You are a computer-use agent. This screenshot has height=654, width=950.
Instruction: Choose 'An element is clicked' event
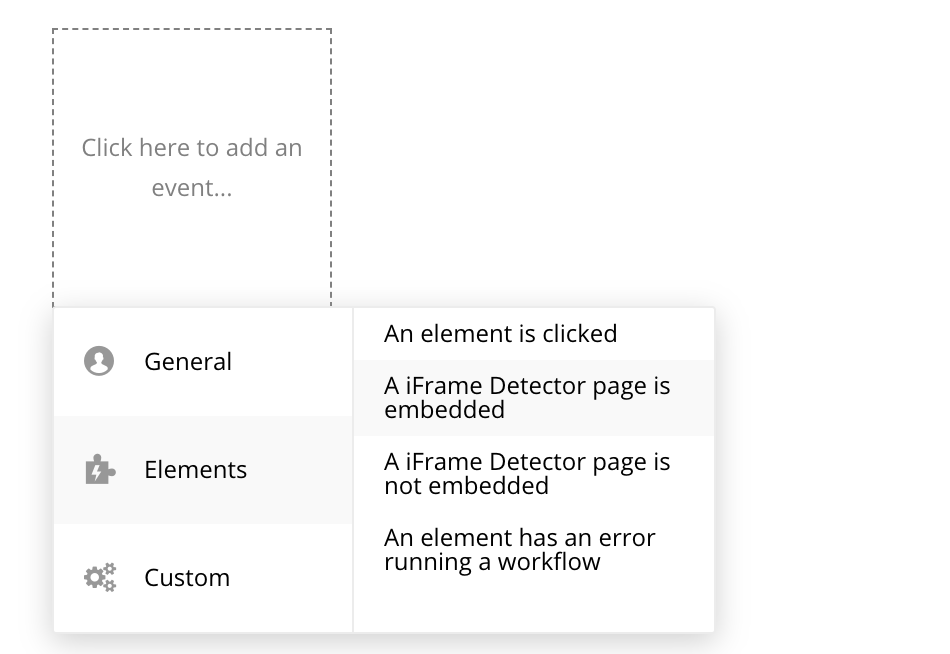click(534, 334)
